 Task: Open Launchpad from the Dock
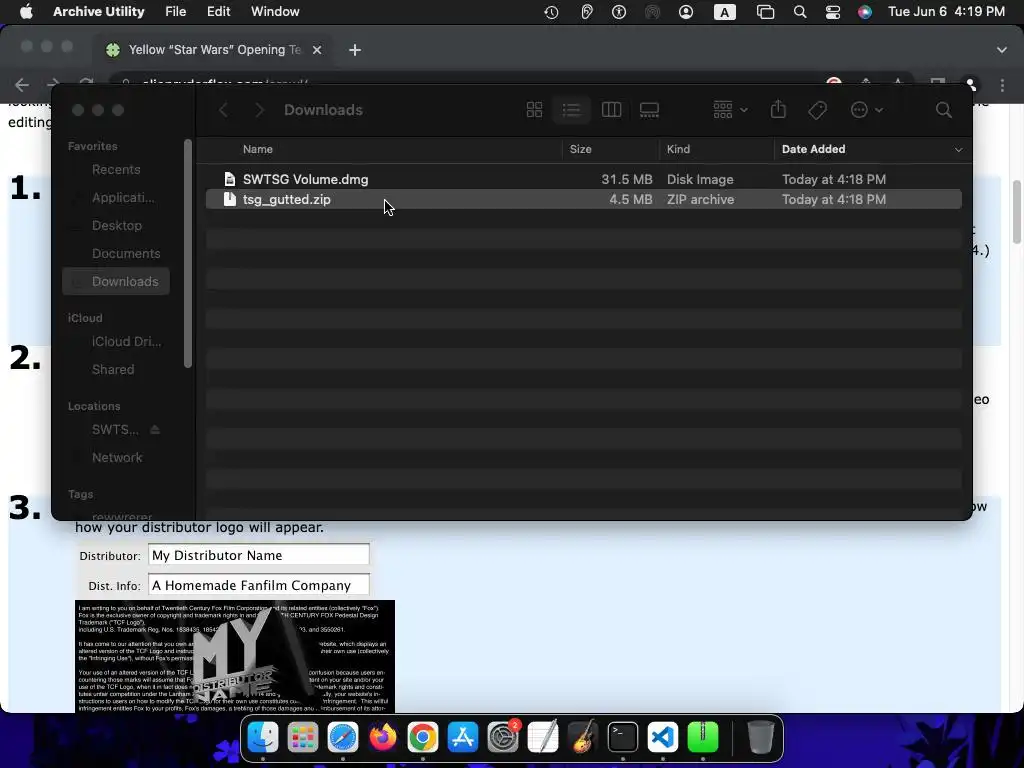pyautogui.click(x=302, y=737)
